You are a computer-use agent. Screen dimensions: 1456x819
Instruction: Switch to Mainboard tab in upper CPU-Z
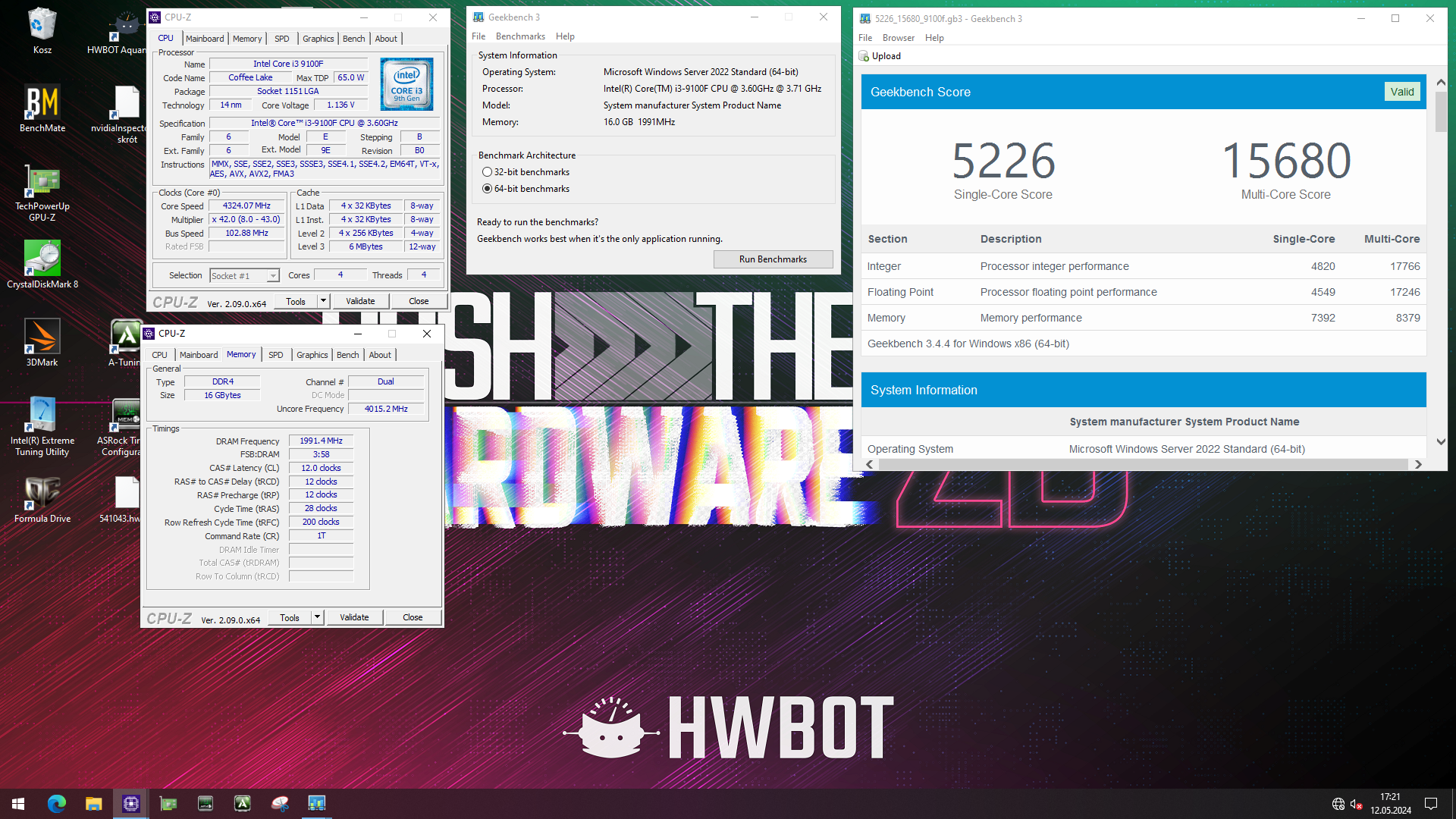pos(205,39)
